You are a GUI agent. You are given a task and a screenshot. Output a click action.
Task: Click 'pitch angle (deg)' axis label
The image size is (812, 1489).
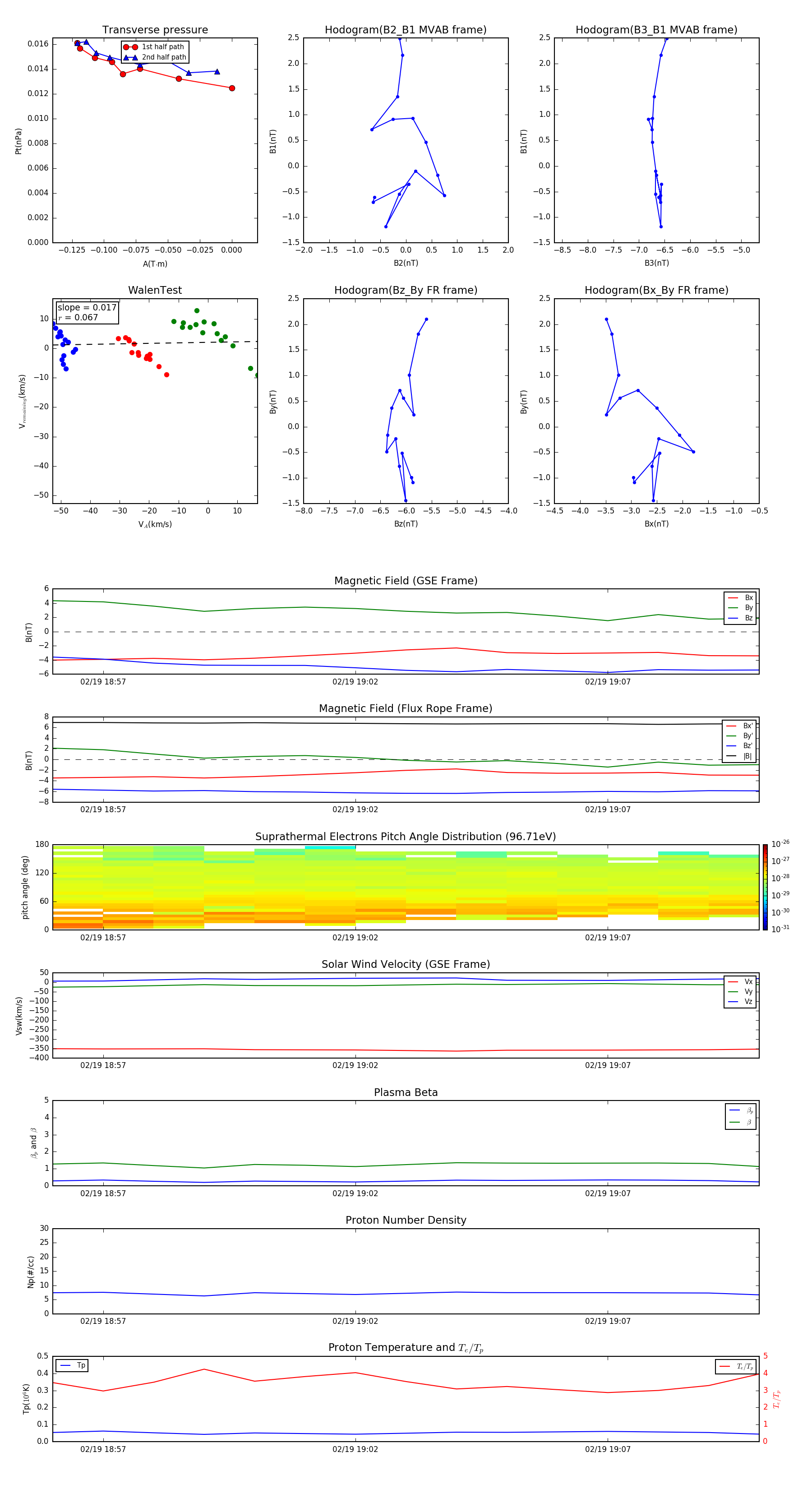[25, 887]
